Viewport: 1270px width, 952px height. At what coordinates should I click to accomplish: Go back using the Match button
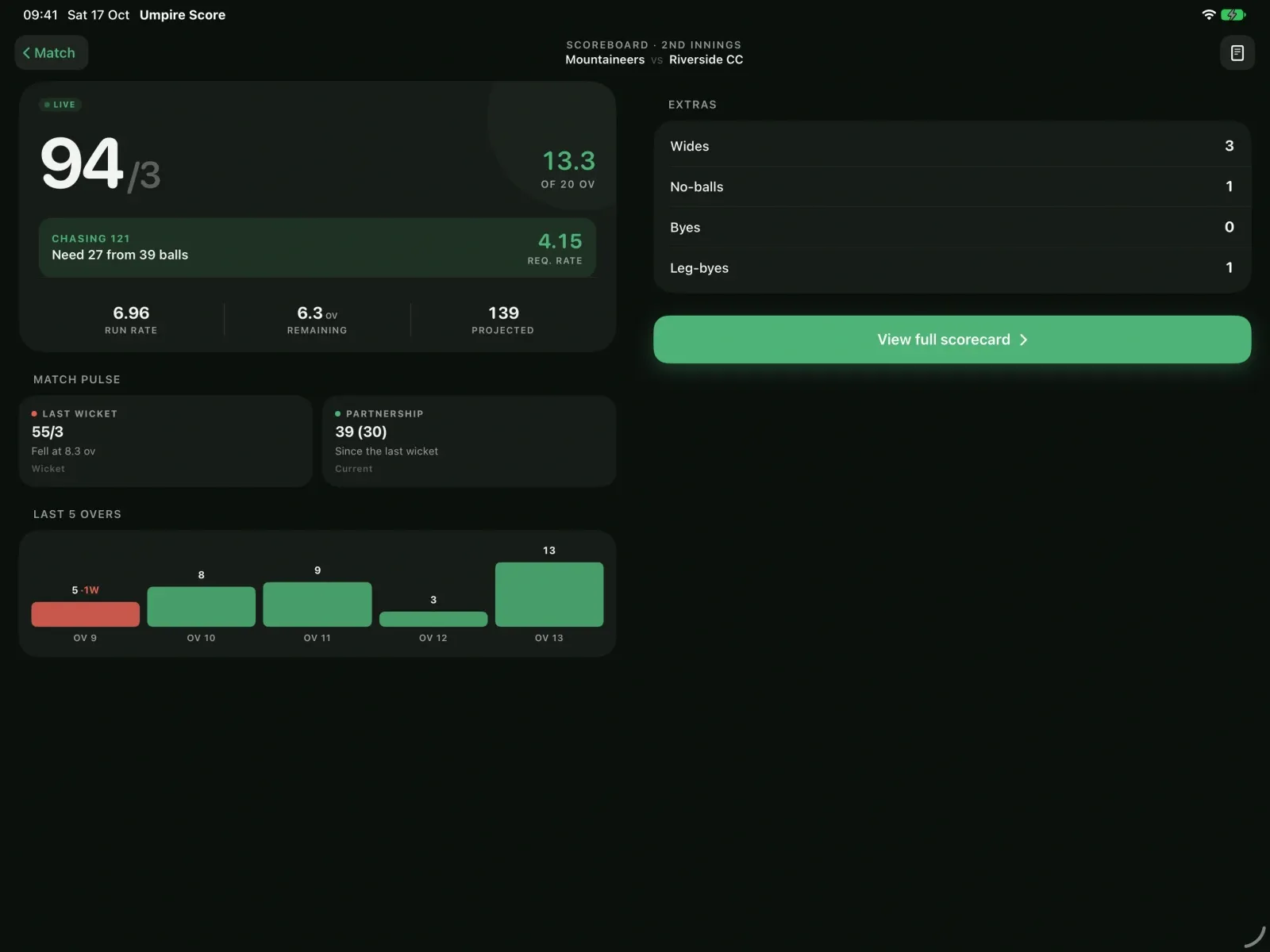[x=51, y=53]
